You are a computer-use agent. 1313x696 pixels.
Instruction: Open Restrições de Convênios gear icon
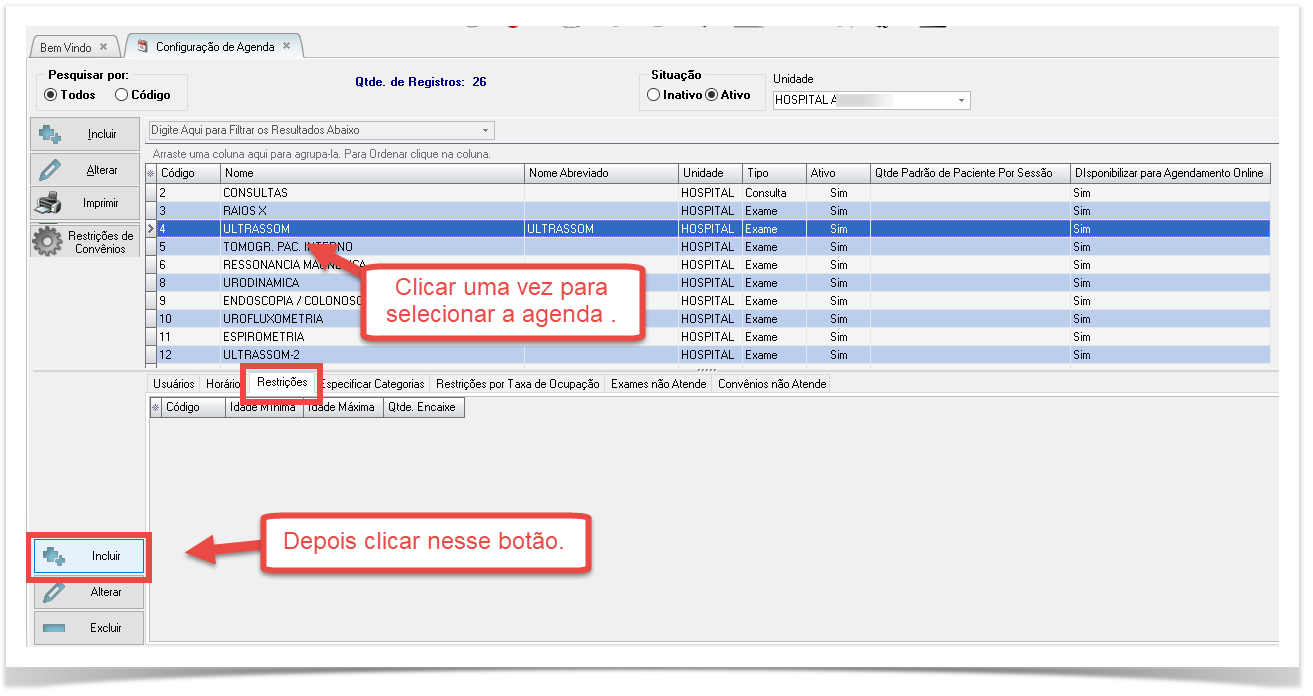(x=47, y=242)
